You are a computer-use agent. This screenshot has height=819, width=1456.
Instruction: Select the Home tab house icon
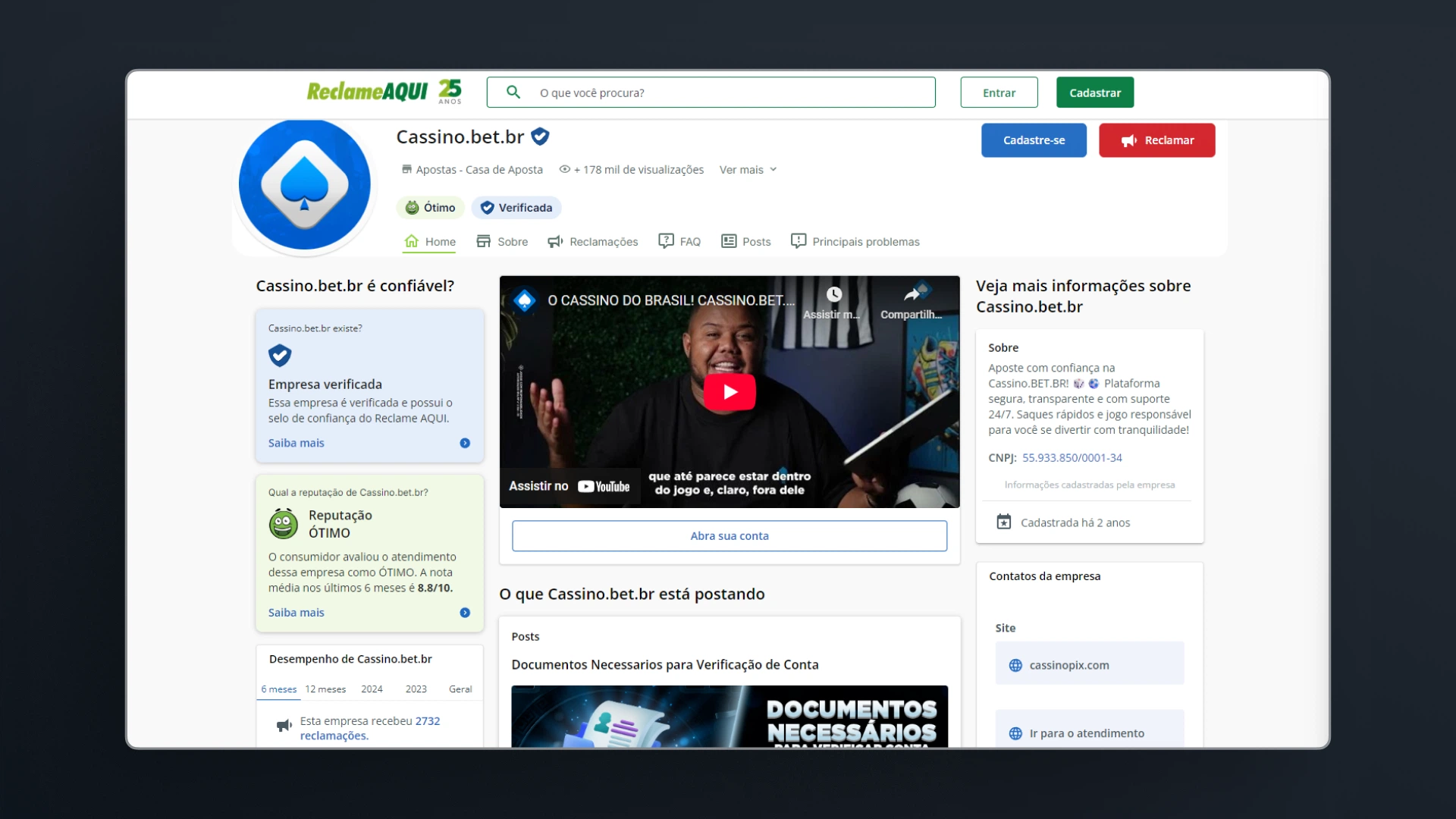412,240
